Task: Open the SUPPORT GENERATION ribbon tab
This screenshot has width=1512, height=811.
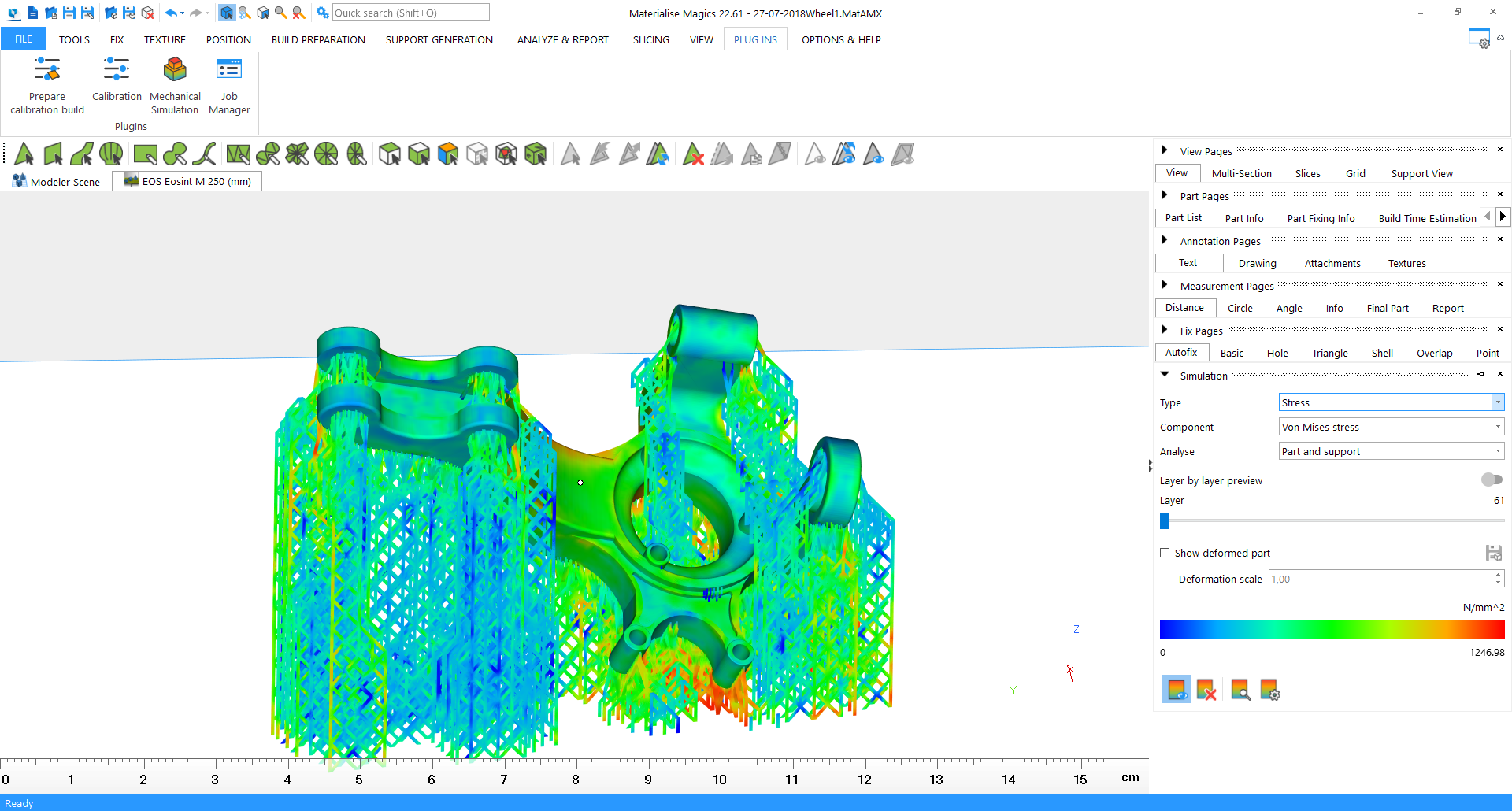Action: [439, 39]
